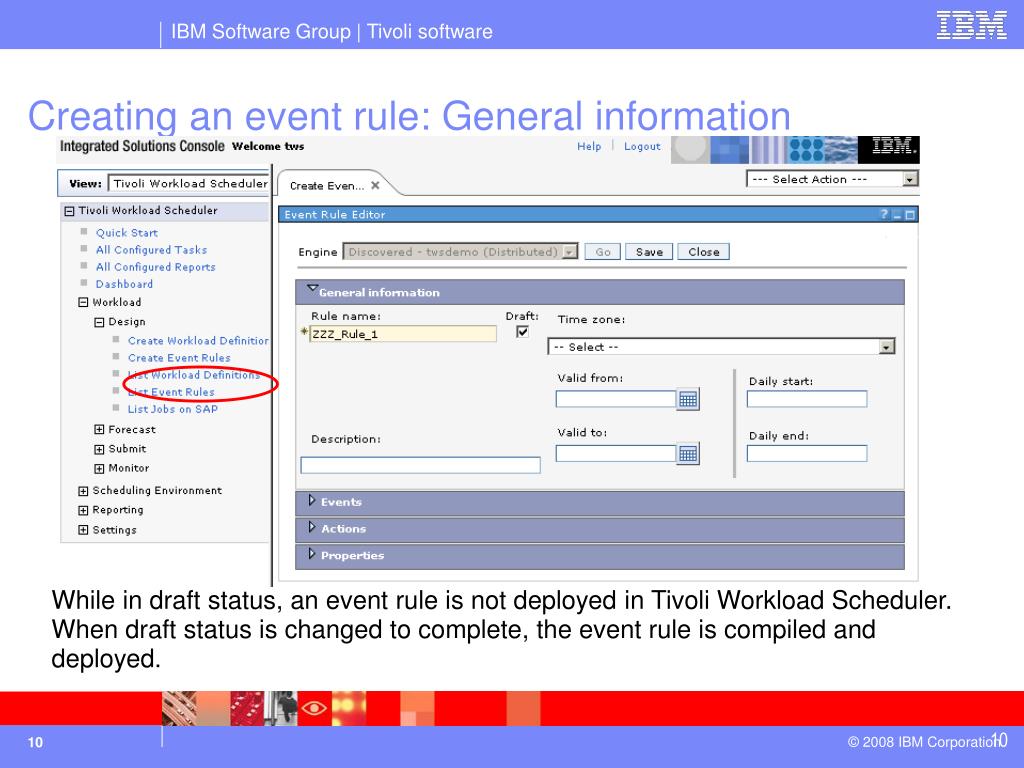Open the Valid from calendar picker
Screen dimensions: 1024x768
pyautogui.click(x=688, y=399)
